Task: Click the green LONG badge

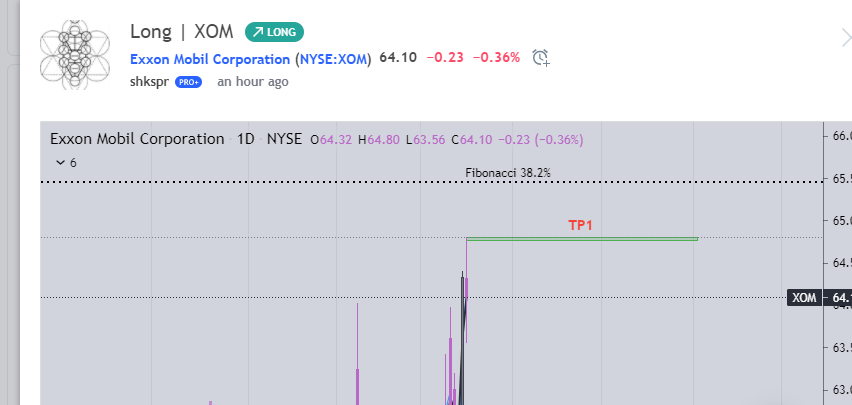Action: pos(274,32)
